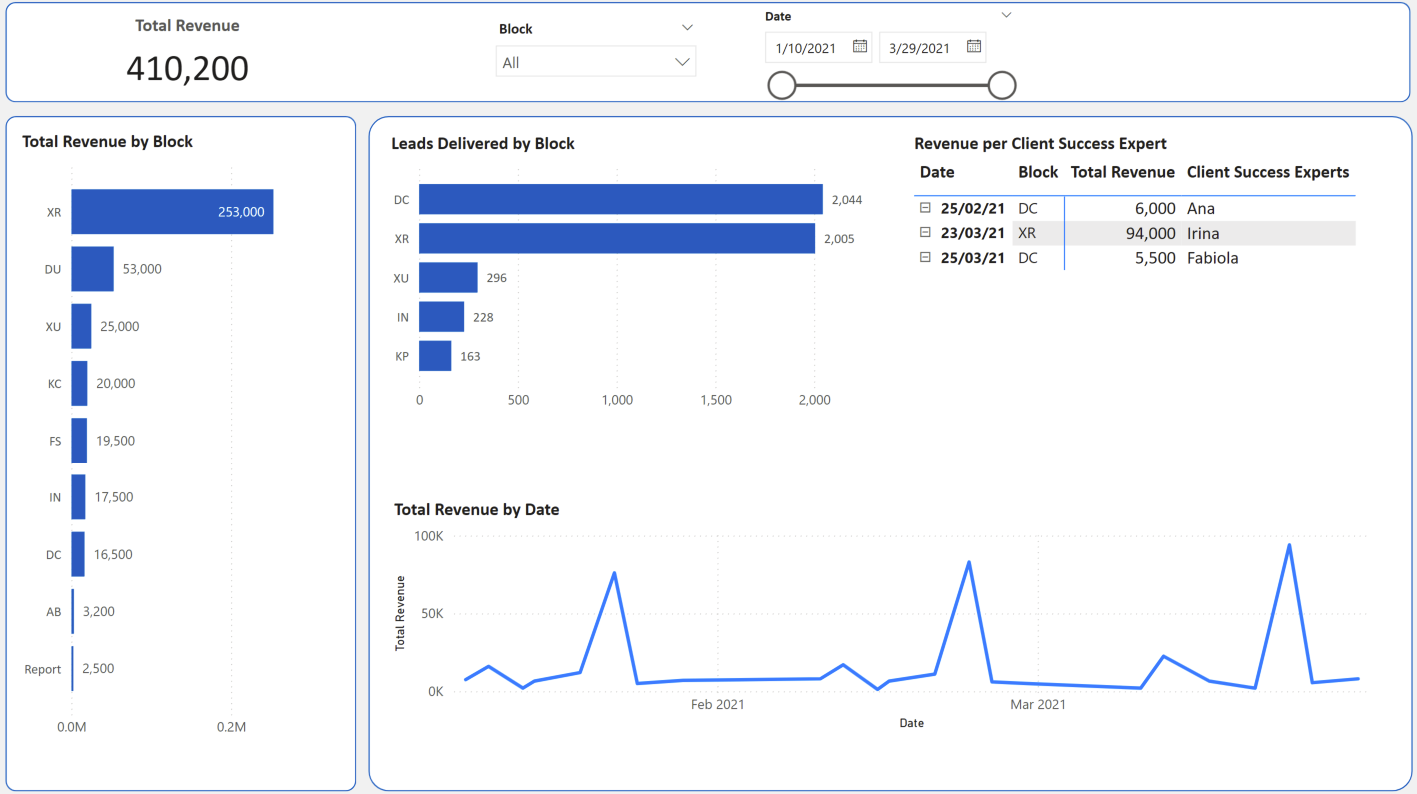1417x794 pixels.
Task: Click the Revenue per Client Success Expert title
Action: [1041, 144]
